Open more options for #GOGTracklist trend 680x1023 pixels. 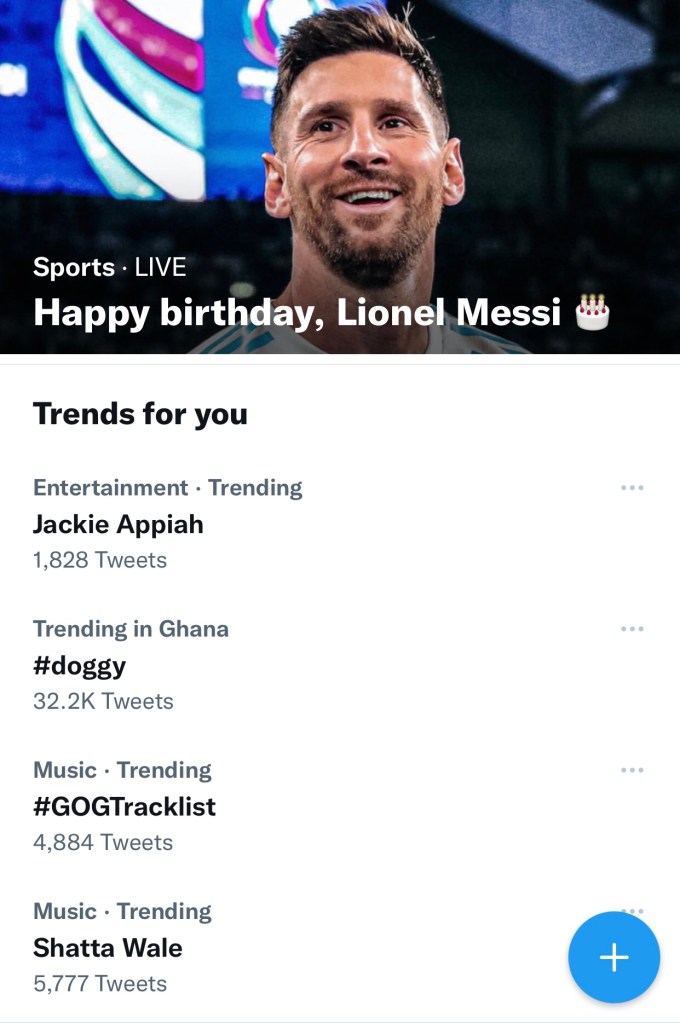[632, 770]
